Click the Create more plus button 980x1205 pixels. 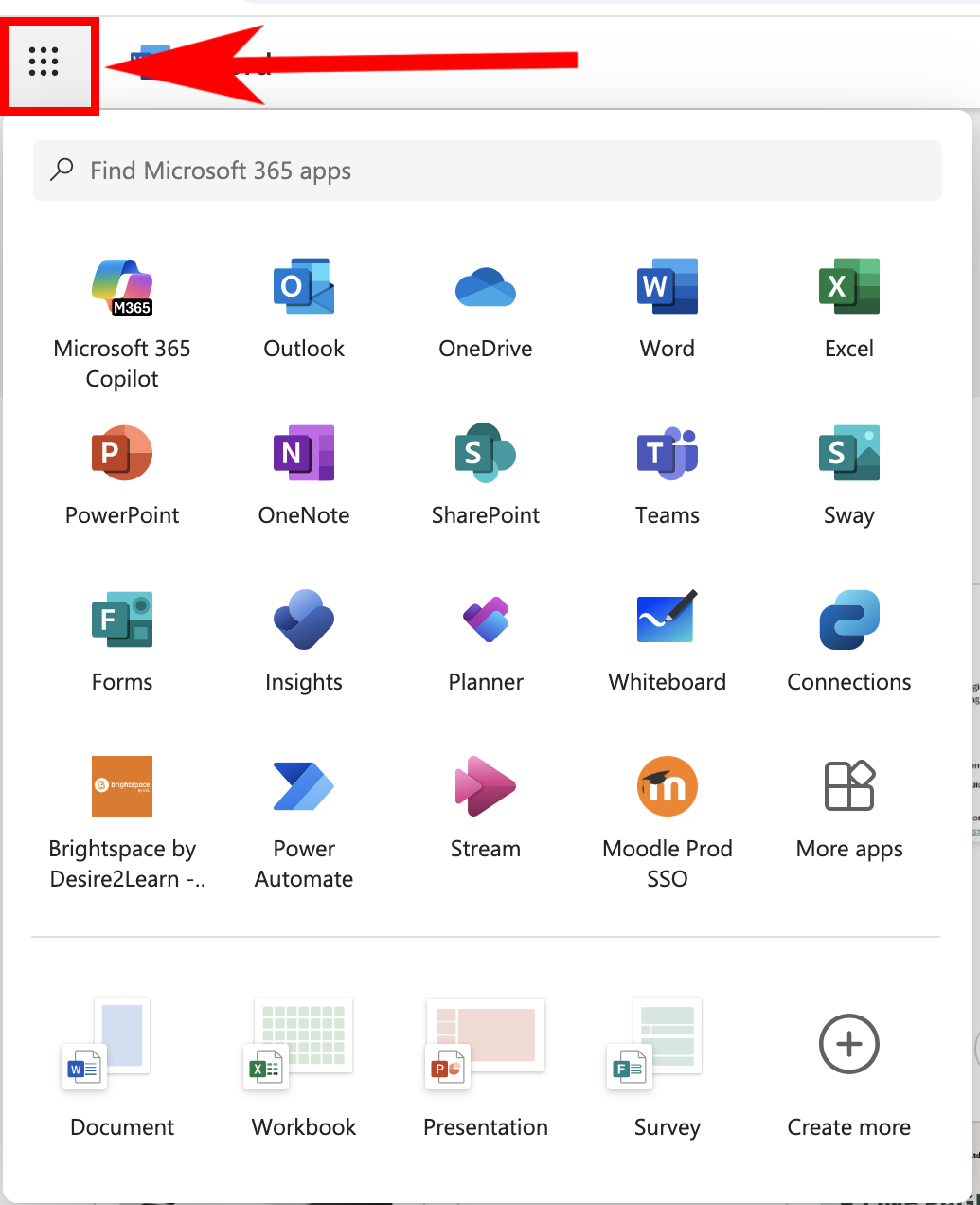point(849,1044)
